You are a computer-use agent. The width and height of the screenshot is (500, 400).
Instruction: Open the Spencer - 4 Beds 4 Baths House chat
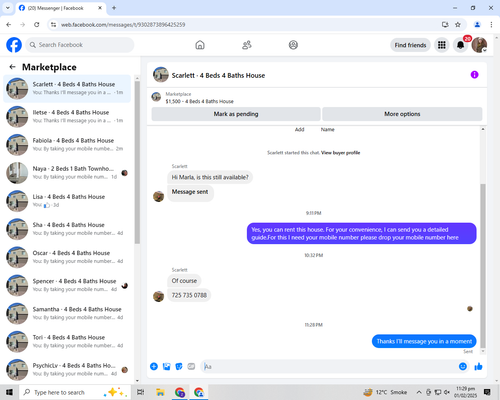pos(67,285)
